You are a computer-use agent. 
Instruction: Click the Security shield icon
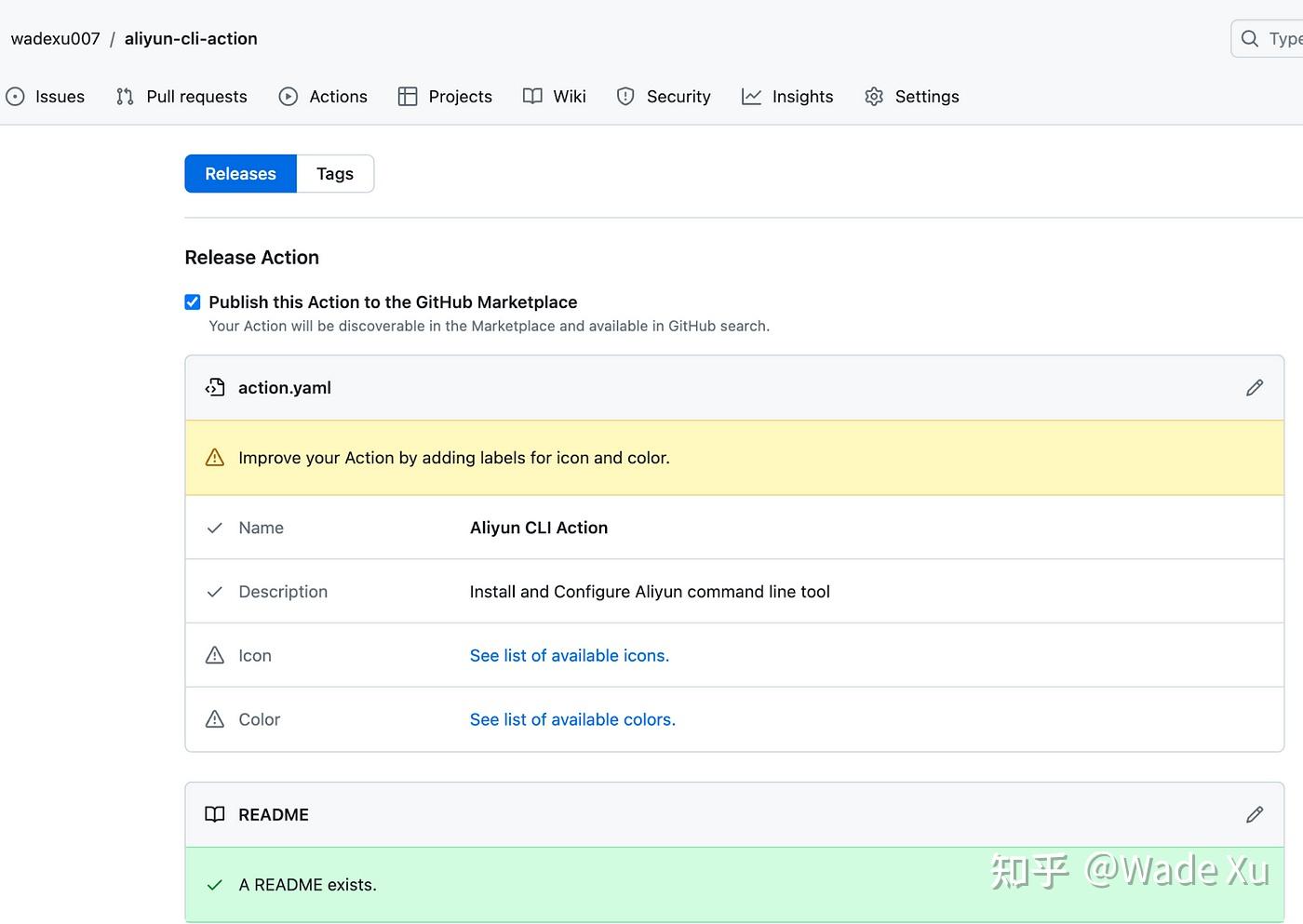pyautogui.click(x=625, y=96)
